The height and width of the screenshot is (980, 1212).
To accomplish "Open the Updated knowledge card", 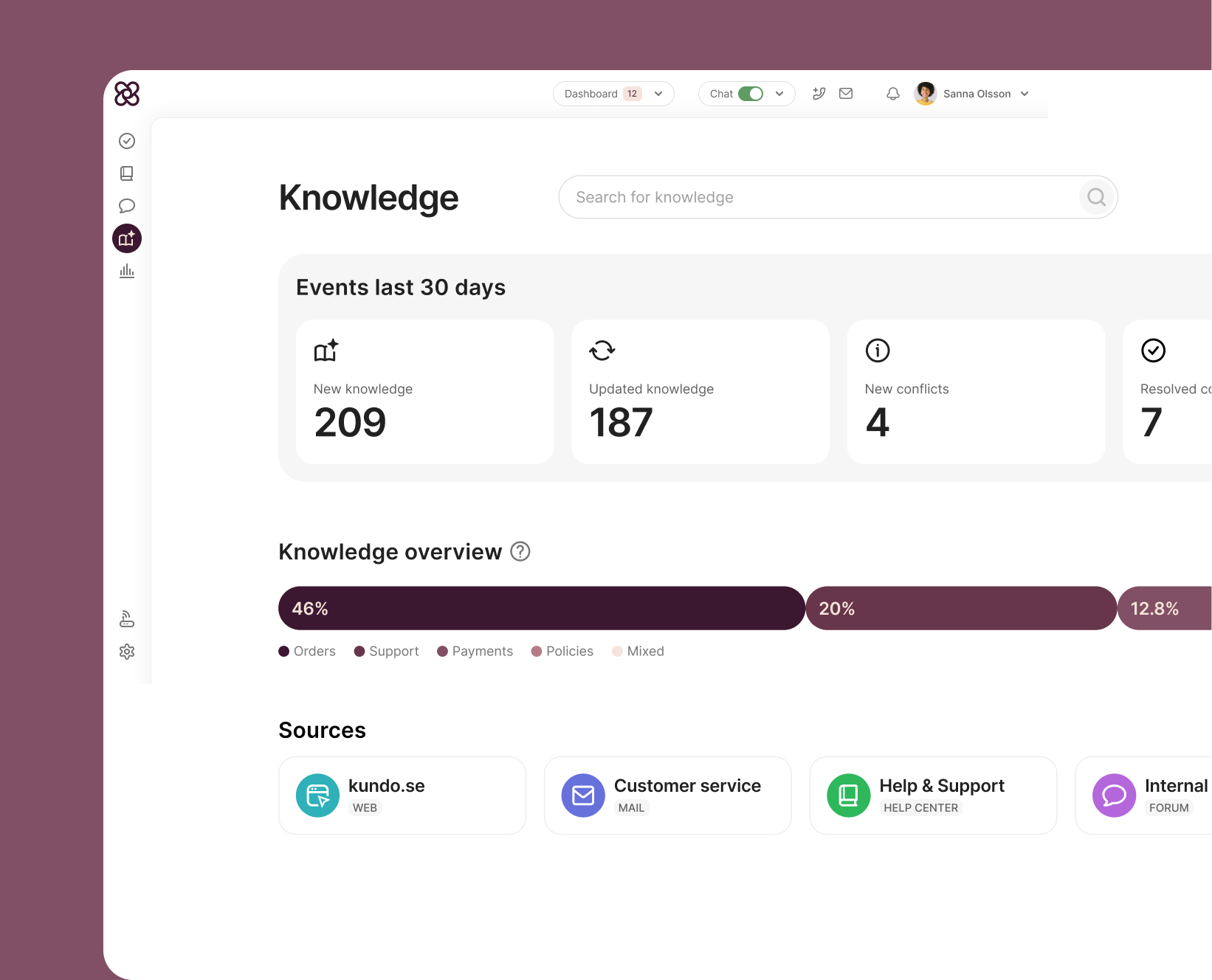I will 700,392.
